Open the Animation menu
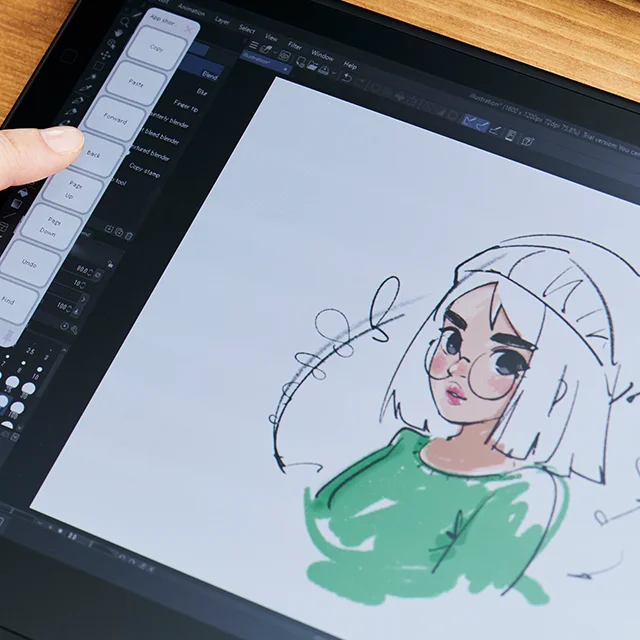The image size is (640, 640). [x=191, y=10]
